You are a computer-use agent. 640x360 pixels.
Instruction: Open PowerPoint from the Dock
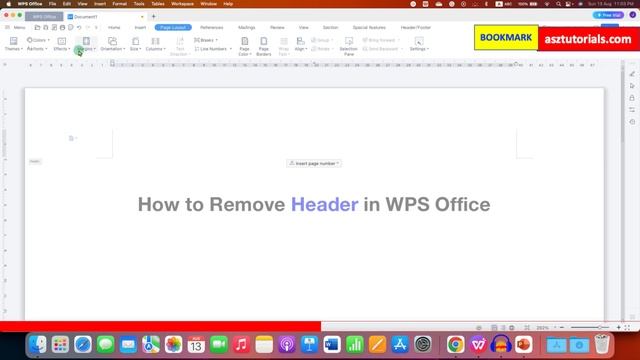point(524,344)
